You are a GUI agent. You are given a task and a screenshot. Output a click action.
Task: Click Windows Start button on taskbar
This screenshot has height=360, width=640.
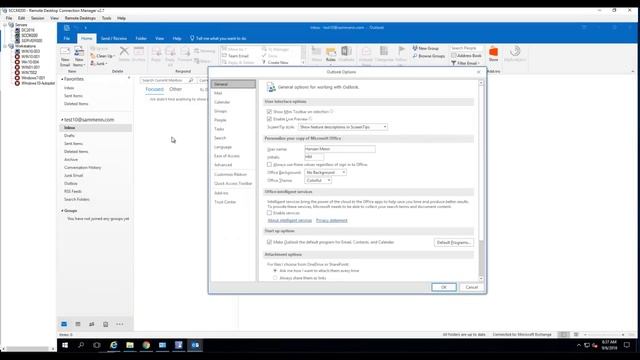pyautogui.click(x=65, y=345)
